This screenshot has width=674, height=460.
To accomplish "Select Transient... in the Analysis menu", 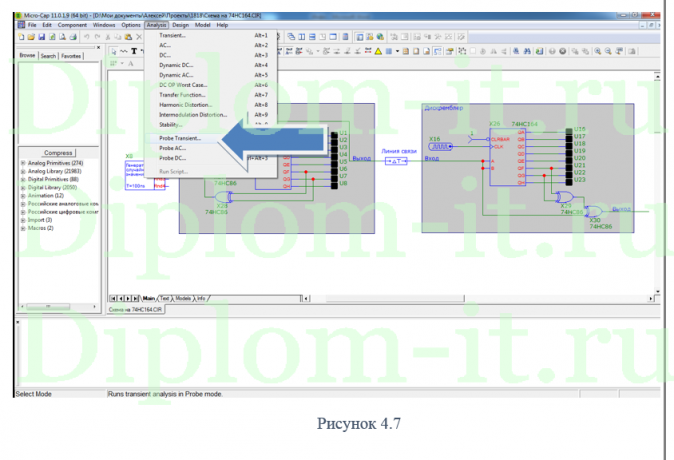I will [x=173, y=35].
